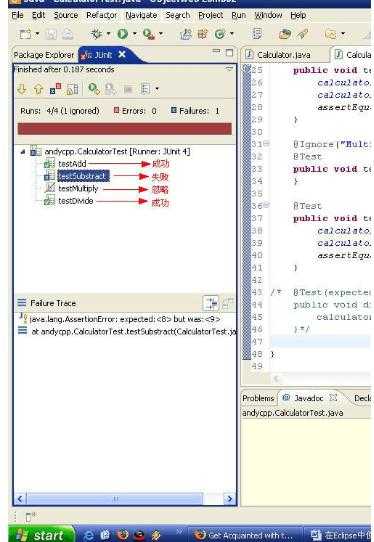Click Rerun Test - Failures First icon

(110, 89)
